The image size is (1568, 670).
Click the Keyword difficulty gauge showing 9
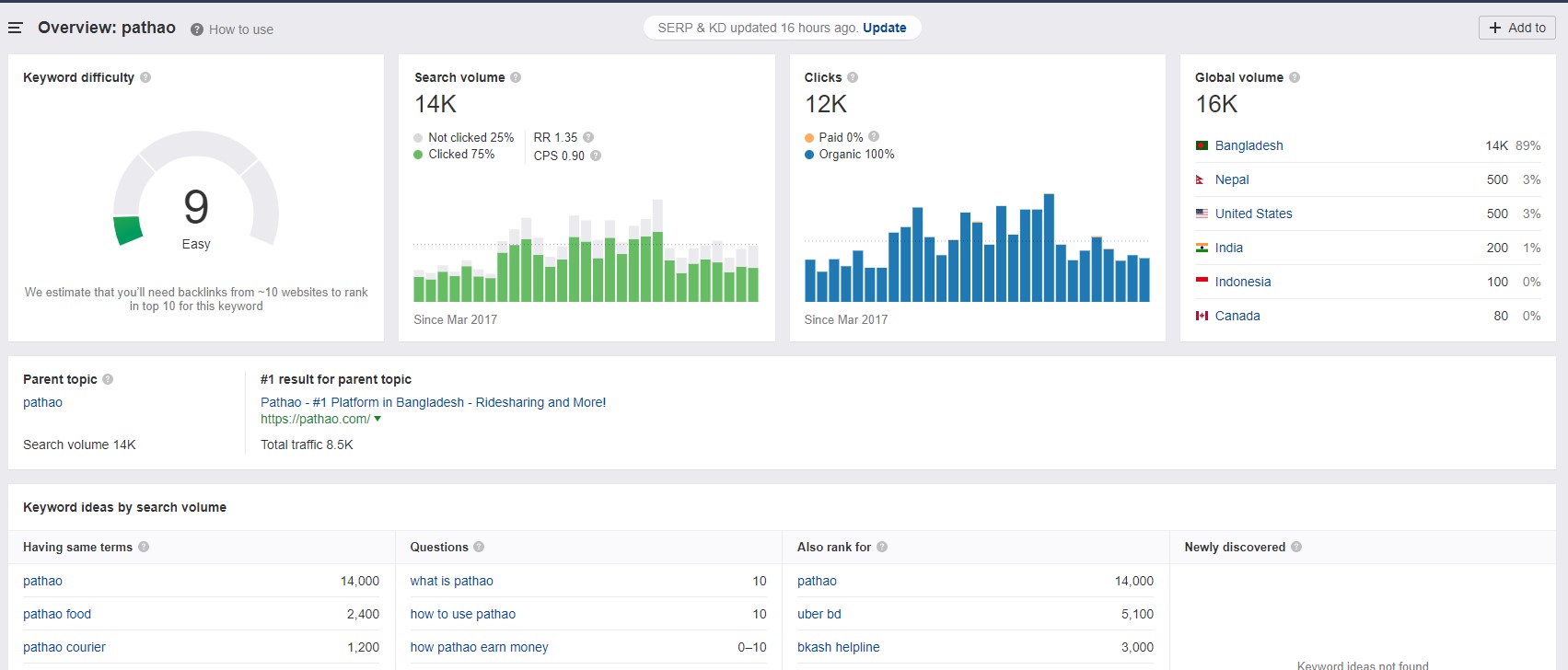[195, 191]
